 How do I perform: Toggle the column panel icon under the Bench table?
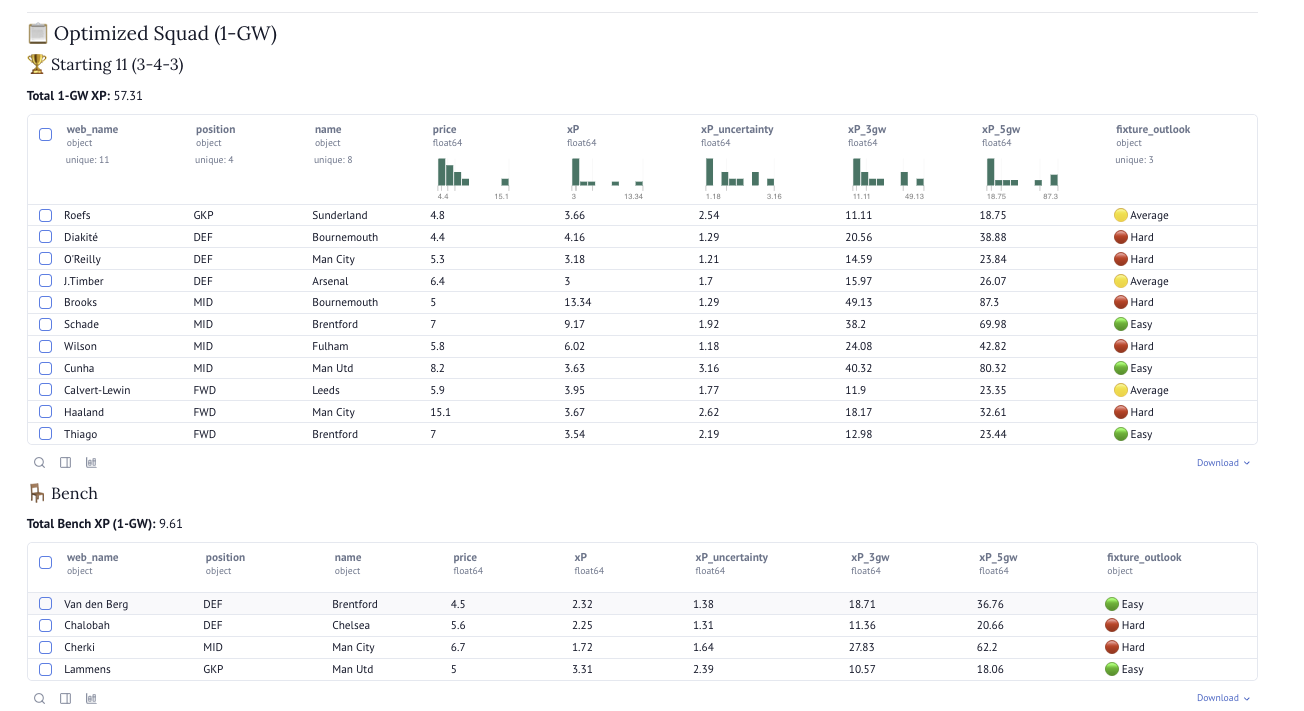(x=65, y=697)
